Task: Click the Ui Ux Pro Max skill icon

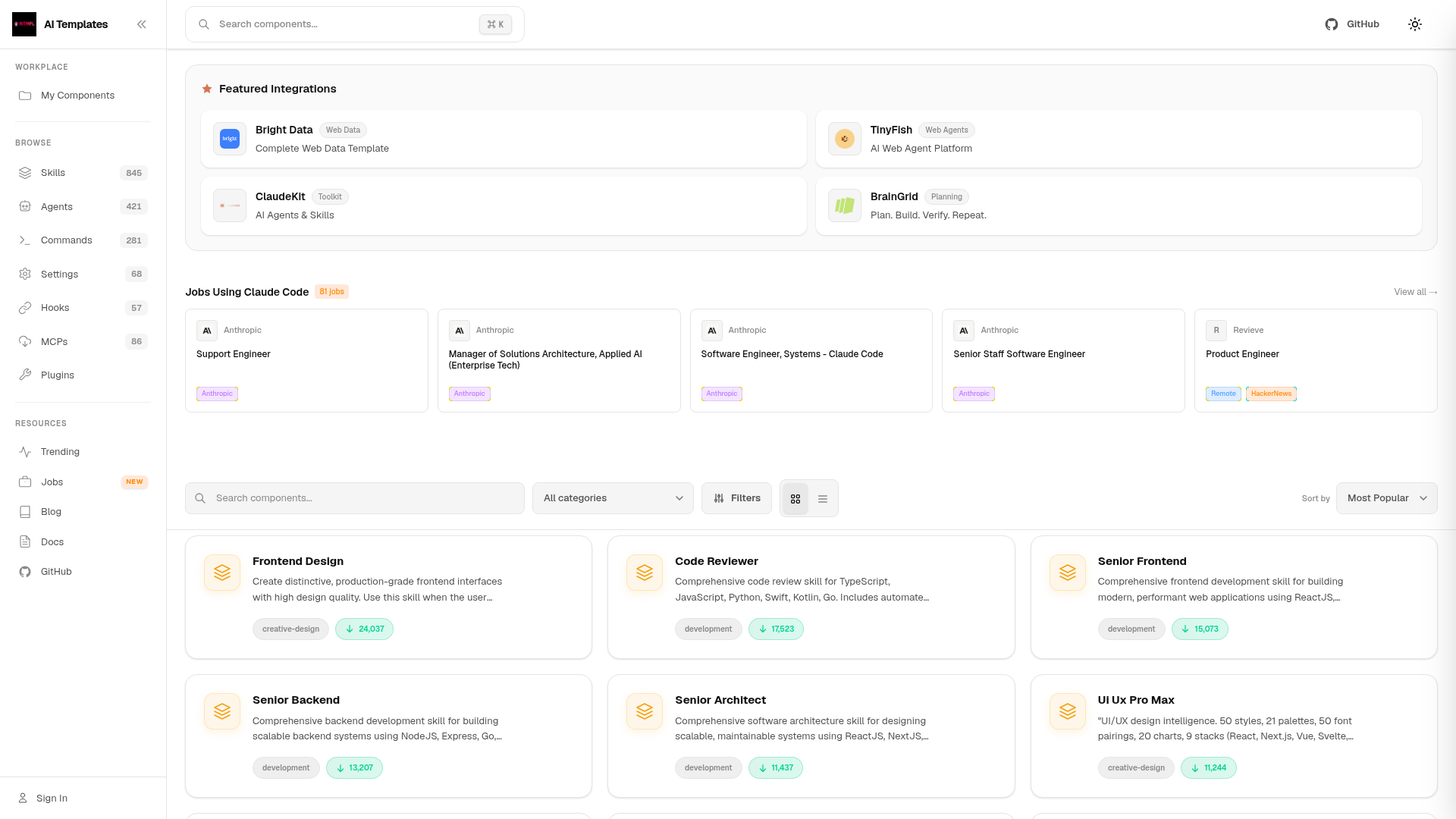Action: 1068,711
